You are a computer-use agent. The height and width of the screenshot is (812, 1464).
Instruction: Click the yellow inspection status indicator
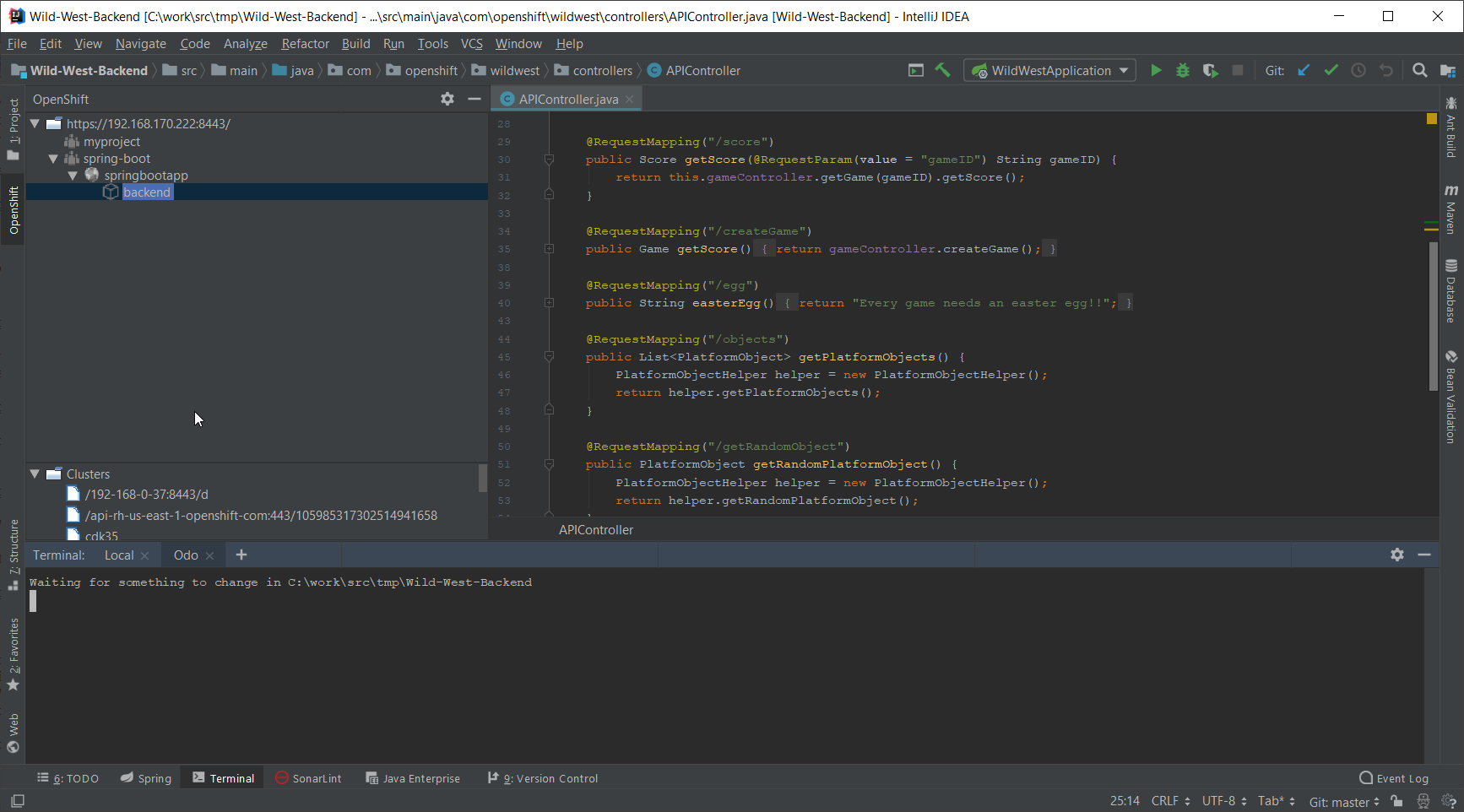pyautogui.click(x=1432, y=119)
